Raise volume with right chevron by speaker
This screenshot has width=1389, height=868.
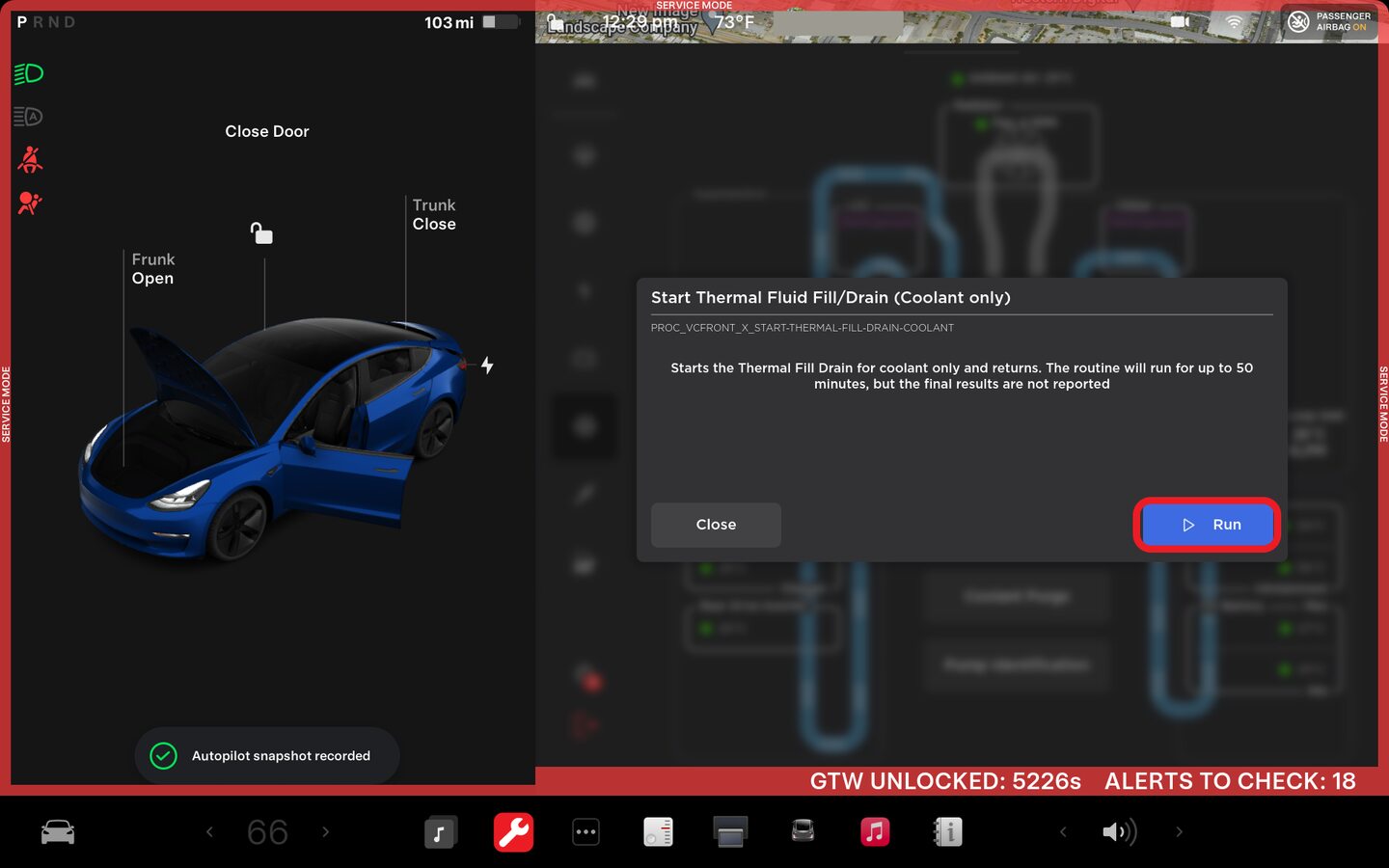tap(1179, 831)
